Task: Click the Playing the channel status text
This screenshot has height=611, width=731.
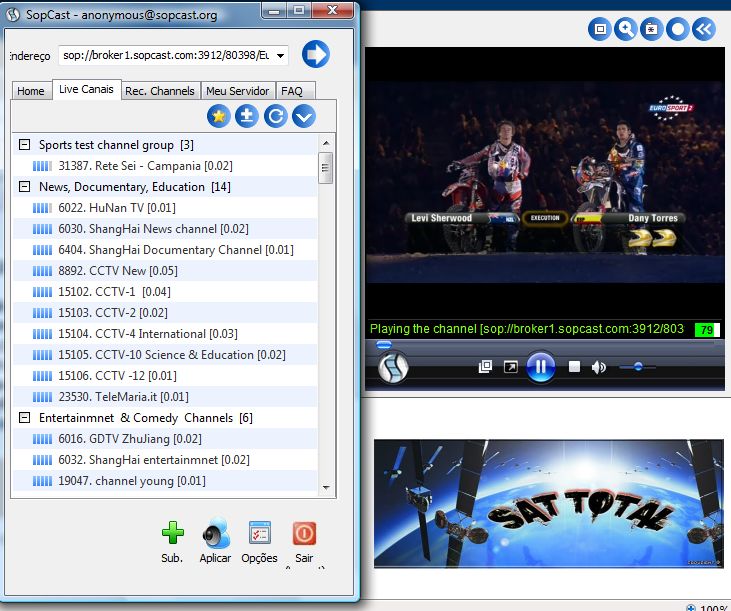Action: (x=527, y=329)
